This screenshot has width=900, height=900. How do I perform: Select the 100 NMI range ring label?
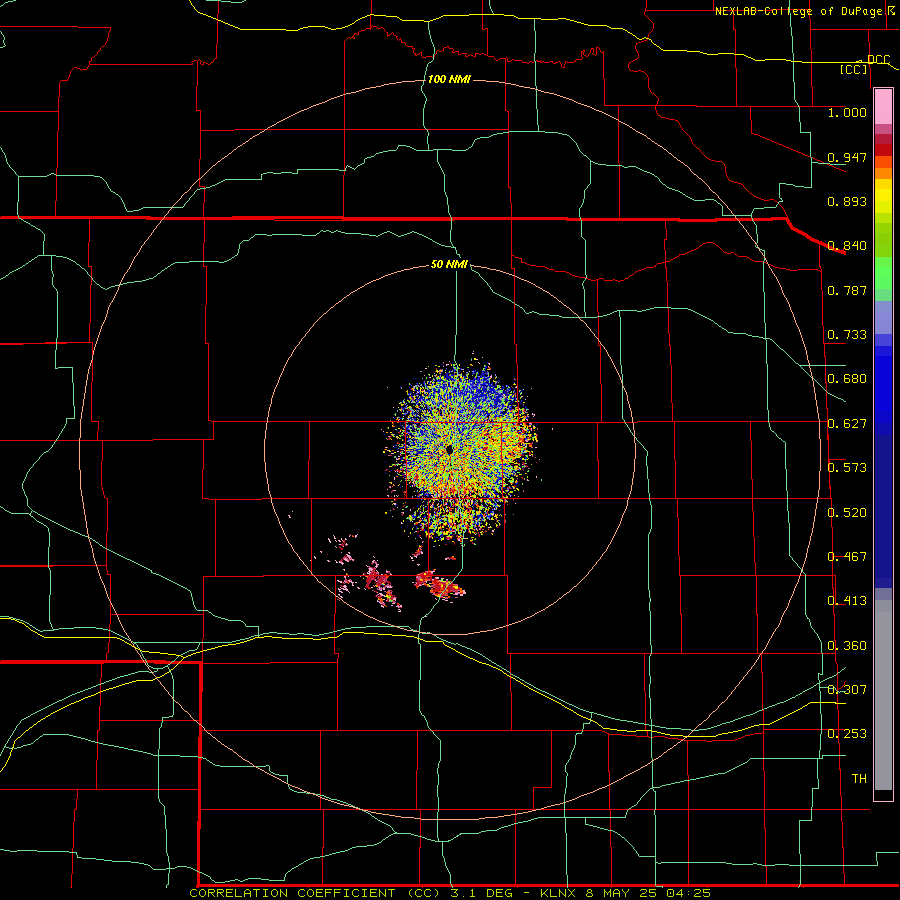(449, 79)
